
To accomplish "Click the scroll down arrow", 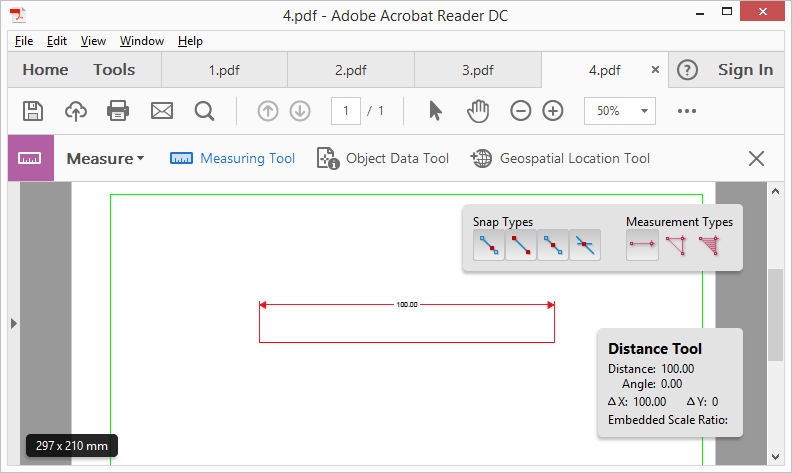I will click(x=775, y=457).
